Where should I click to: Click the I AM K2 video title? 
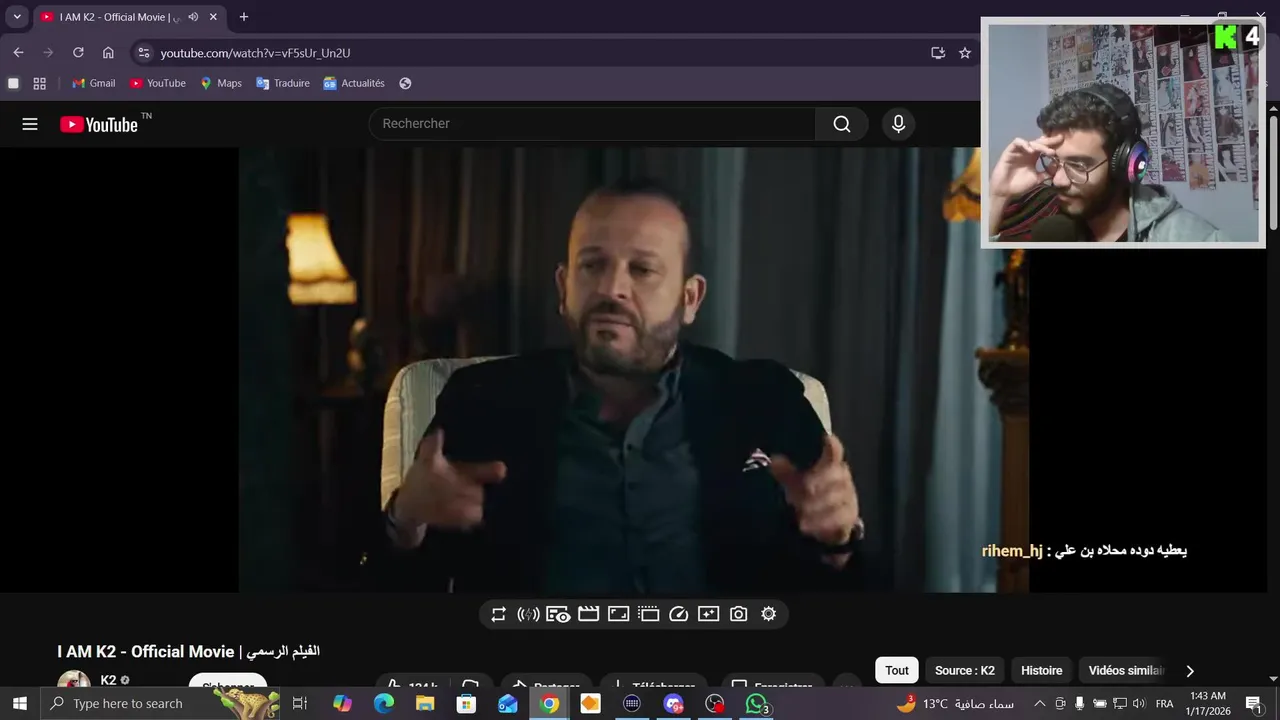[x=188, y=652]
